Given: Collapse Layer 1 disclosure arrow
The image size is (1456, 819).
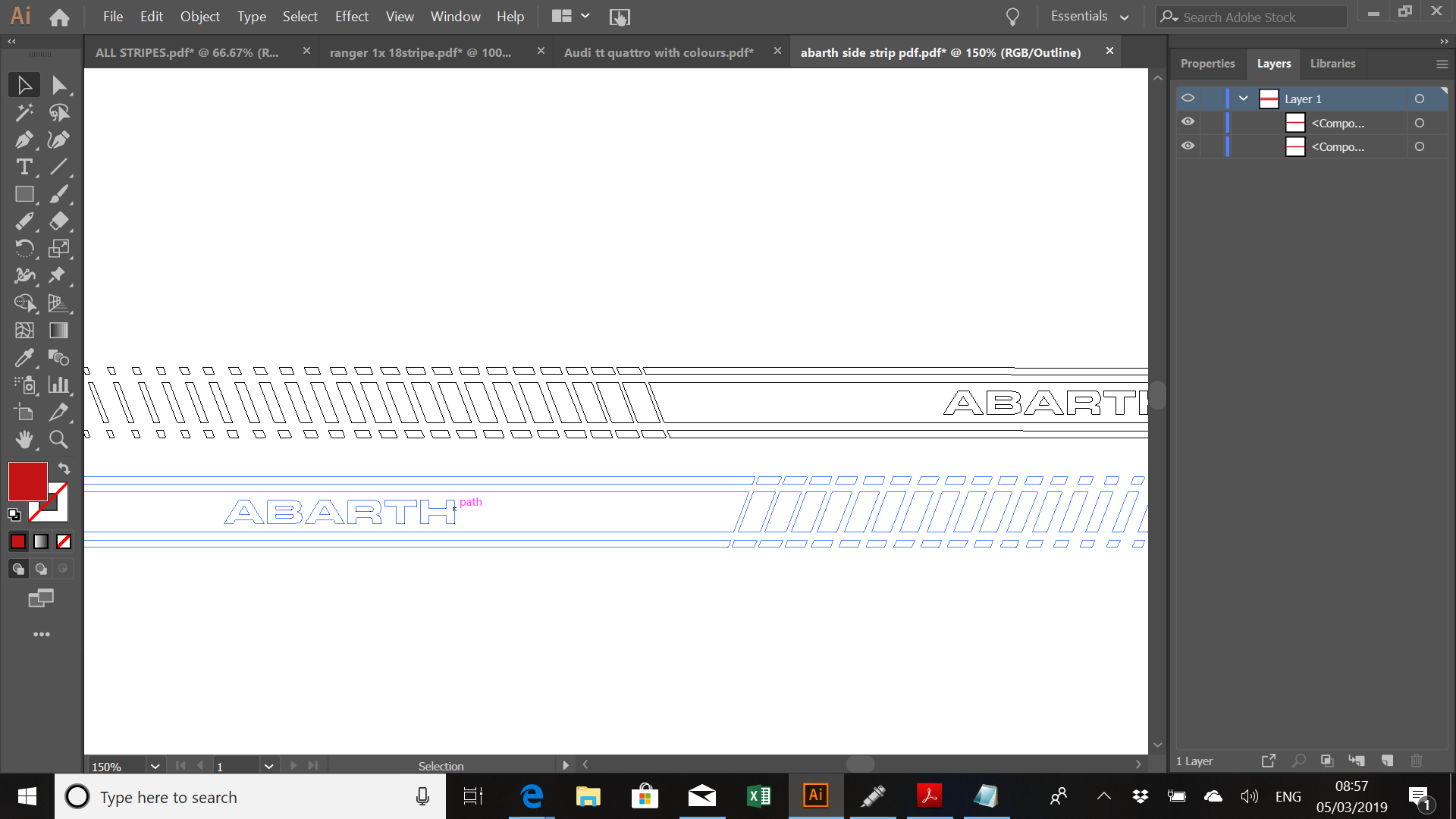Looking at the screenshot, I should click(x=1244, y=99).
